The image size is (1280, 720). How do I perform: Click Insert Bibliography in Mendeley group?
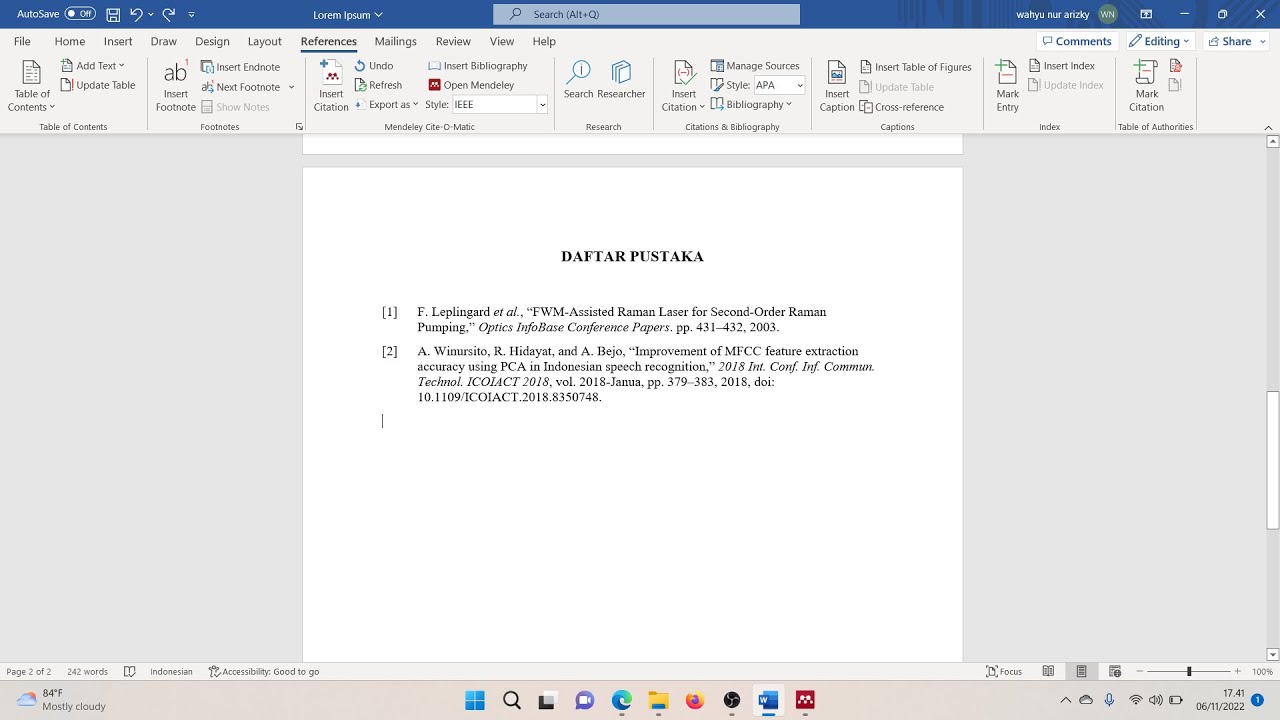click(478, 66)
